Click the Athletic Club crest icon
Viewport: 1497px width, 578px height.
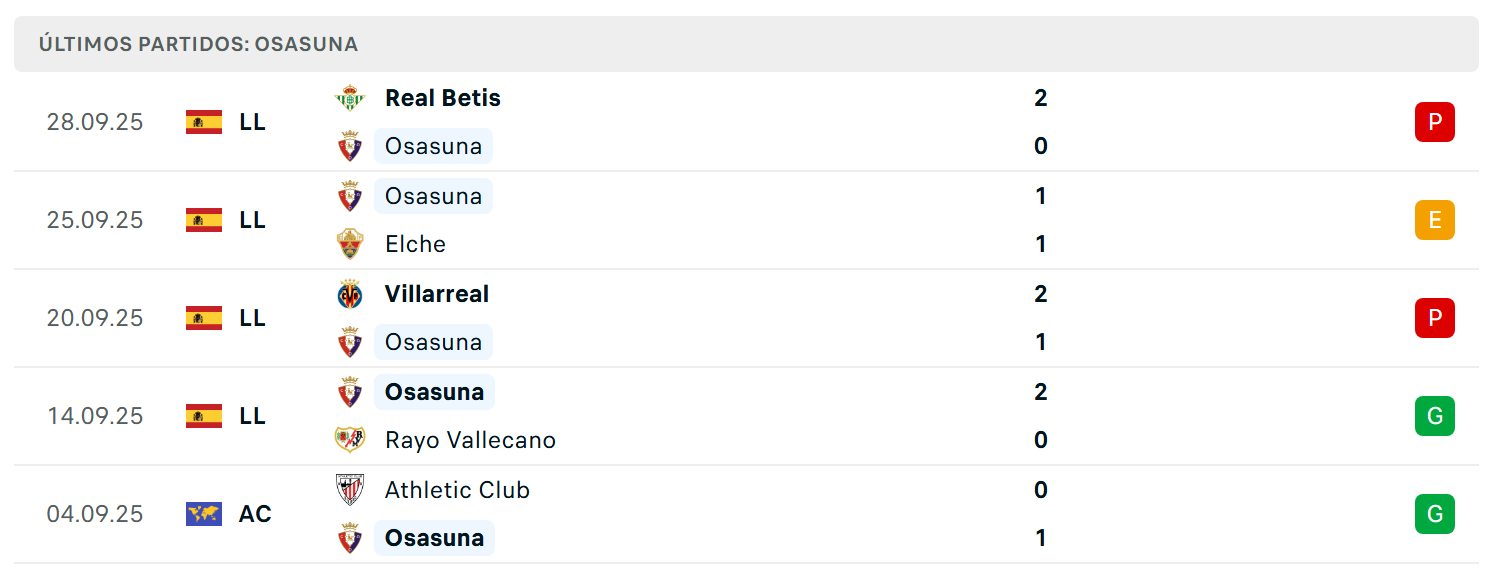point(350,490)
